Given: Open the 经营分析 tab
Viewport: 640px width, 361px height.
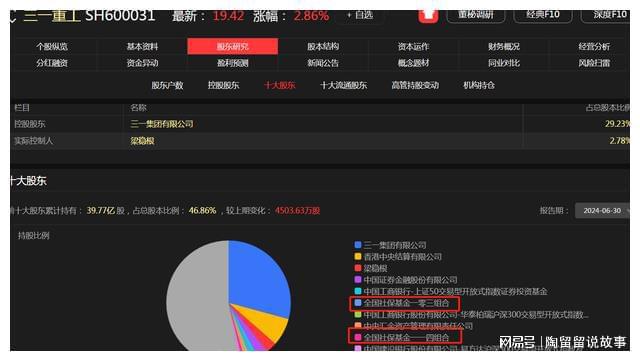Looking at the screenshot, I should pos(594,47).
